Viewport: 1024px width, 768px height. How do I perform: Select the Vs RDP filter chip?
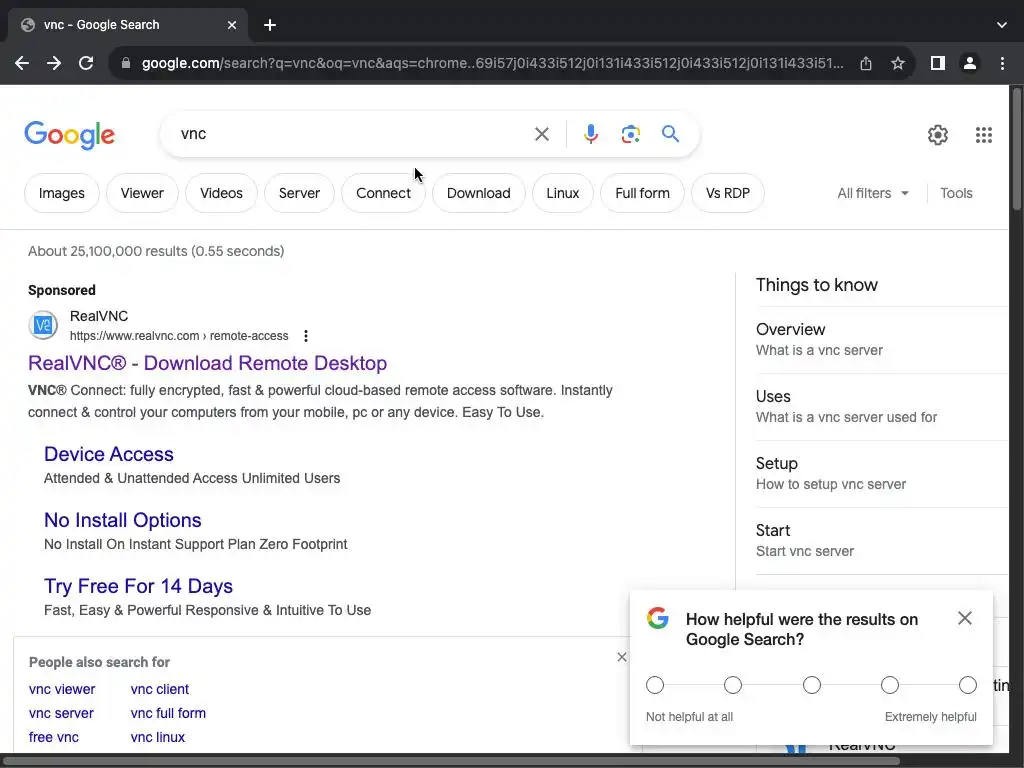coord(728,193)
